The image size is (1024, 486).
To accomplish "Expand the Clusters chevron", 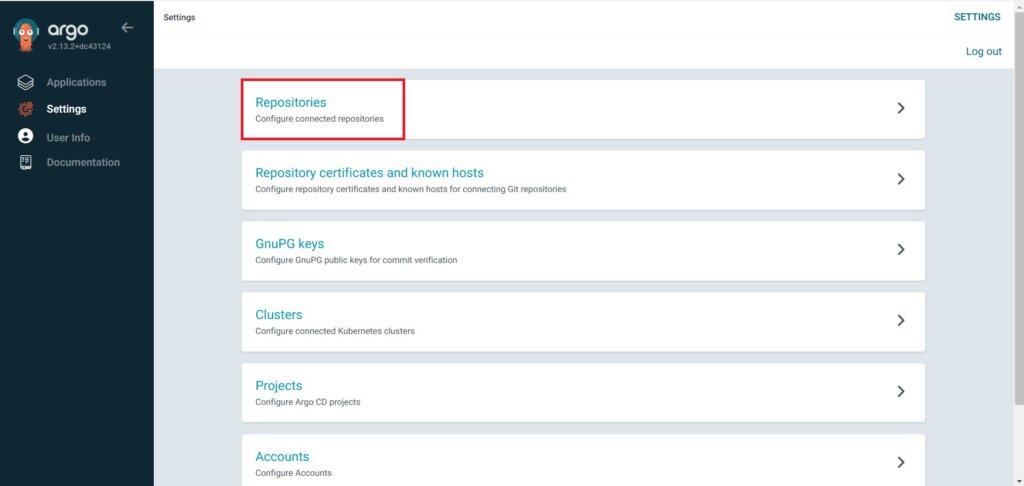I will click(x=901, y=320).
